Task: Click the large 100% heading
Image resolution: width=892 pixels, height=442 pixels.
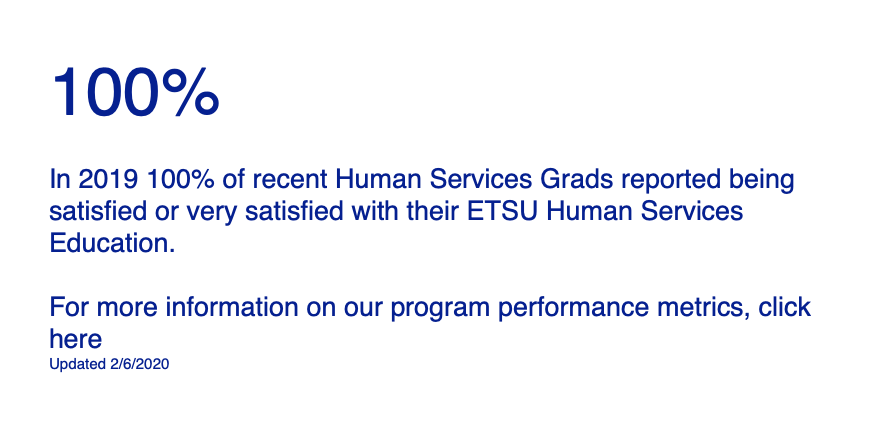Action: pyautogui.click(x=134, y=92)
